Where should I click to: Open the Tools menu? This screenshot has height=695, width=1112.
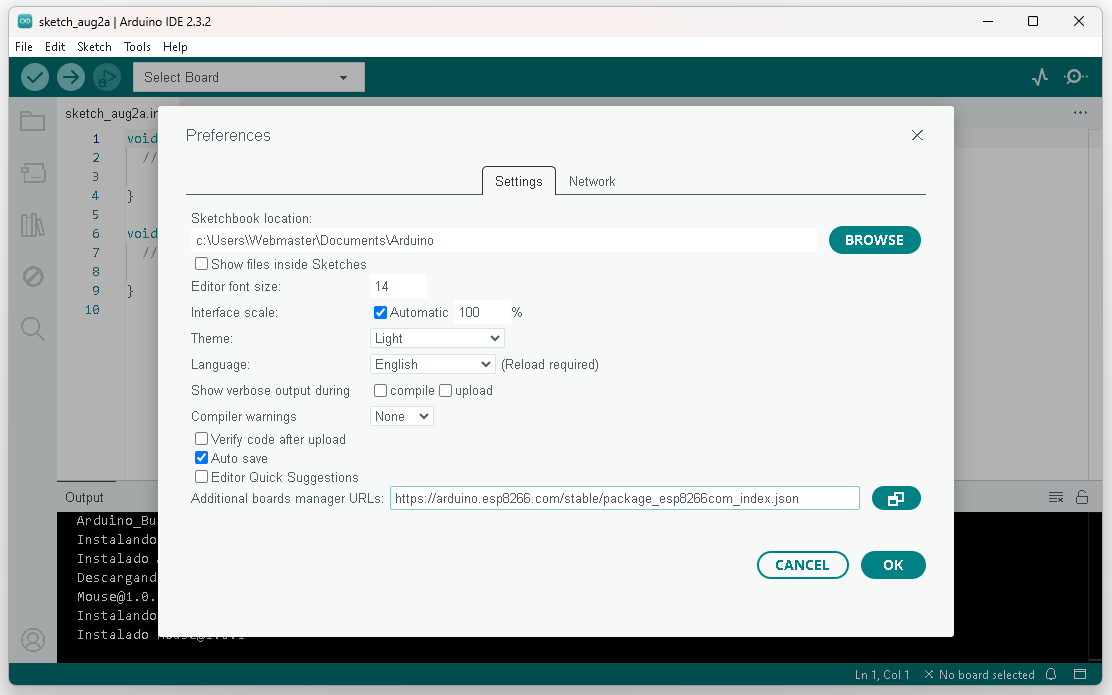pyautogui.click(x=137, y=47)
